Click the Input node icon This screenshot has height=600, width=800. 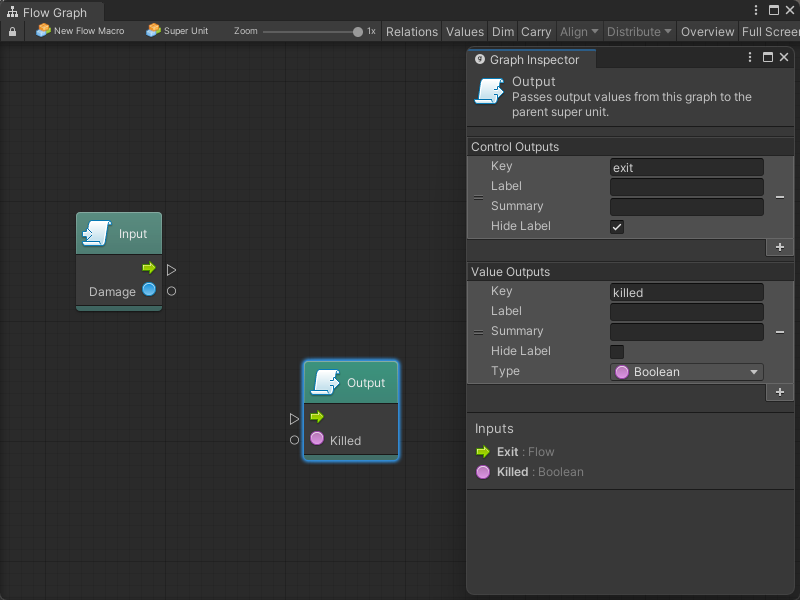[x=97, y=234]
